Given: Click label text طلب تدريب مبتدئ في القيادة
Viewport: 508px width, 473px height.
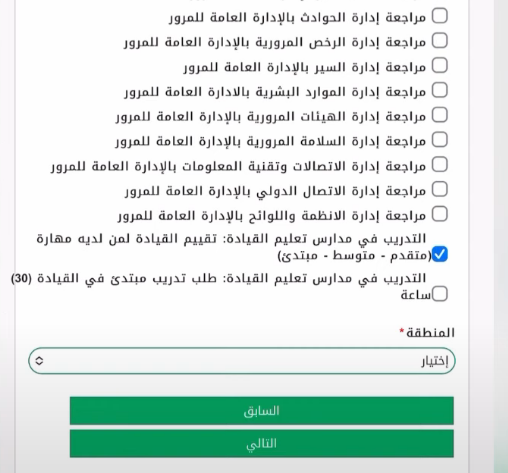Looking at the screenshot, I should coord(126,279).
